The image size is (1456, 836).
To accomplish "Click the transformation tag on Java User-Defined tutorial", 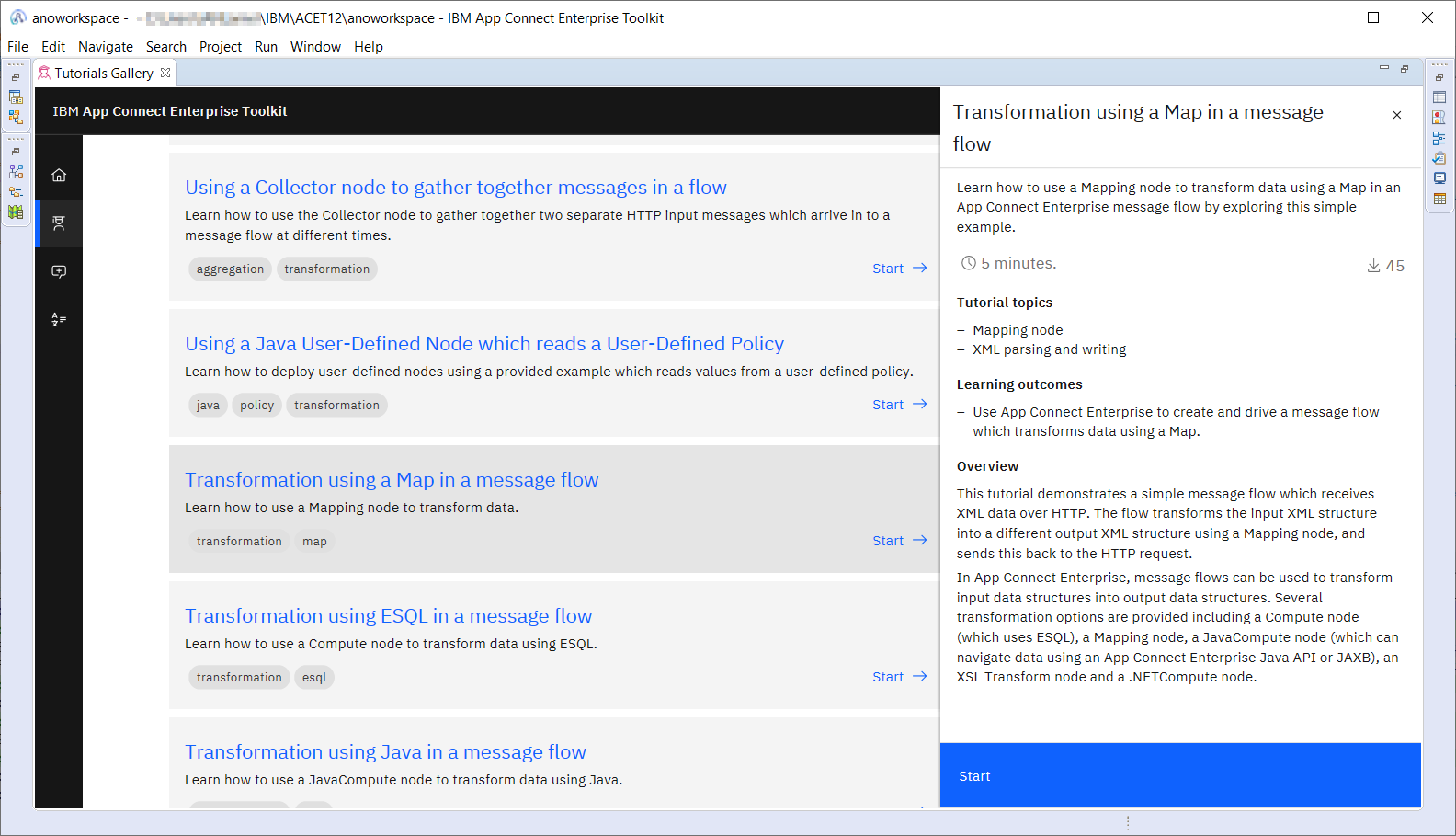I will [336, 406].
